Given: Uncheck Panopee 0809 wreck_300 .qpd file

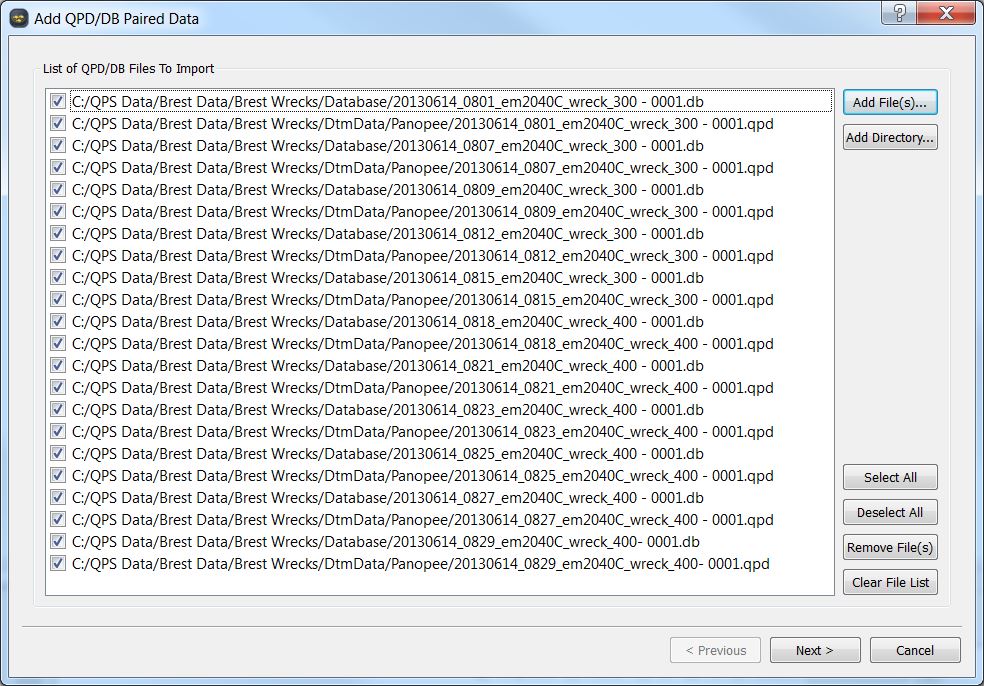Looking at the screenshot, I should (58, 211).
